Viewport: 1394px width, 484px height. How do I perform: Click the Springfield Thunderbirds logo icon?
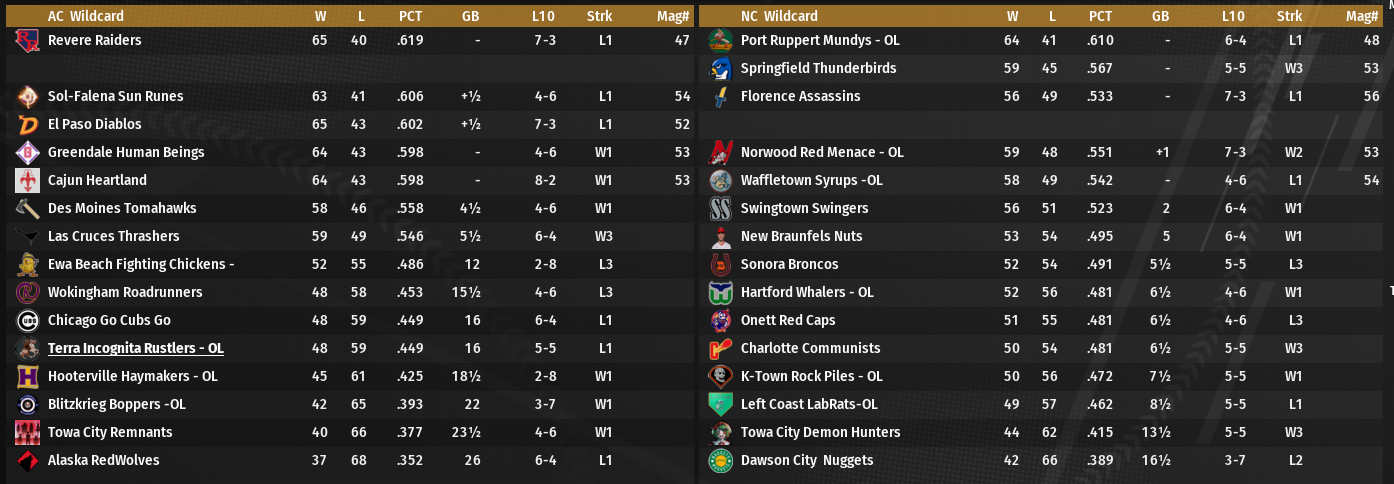tap(720, 69)
